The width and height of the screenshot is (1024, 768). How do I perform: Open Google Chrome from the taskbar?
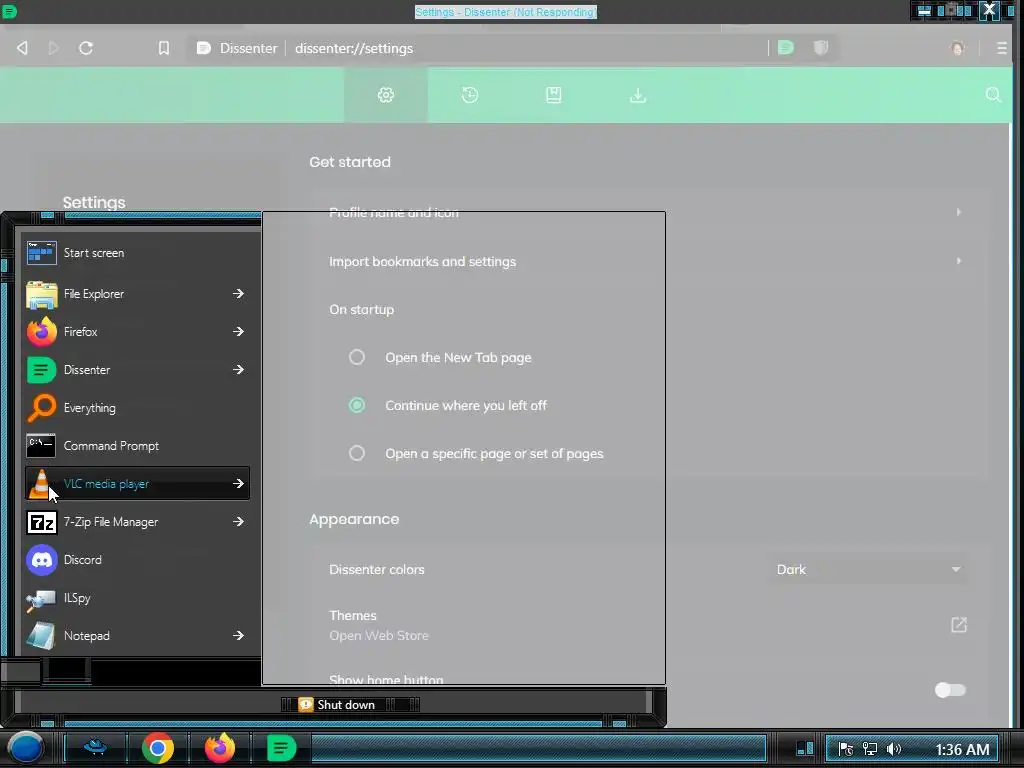pyautogui.click(x=157, y=748)
